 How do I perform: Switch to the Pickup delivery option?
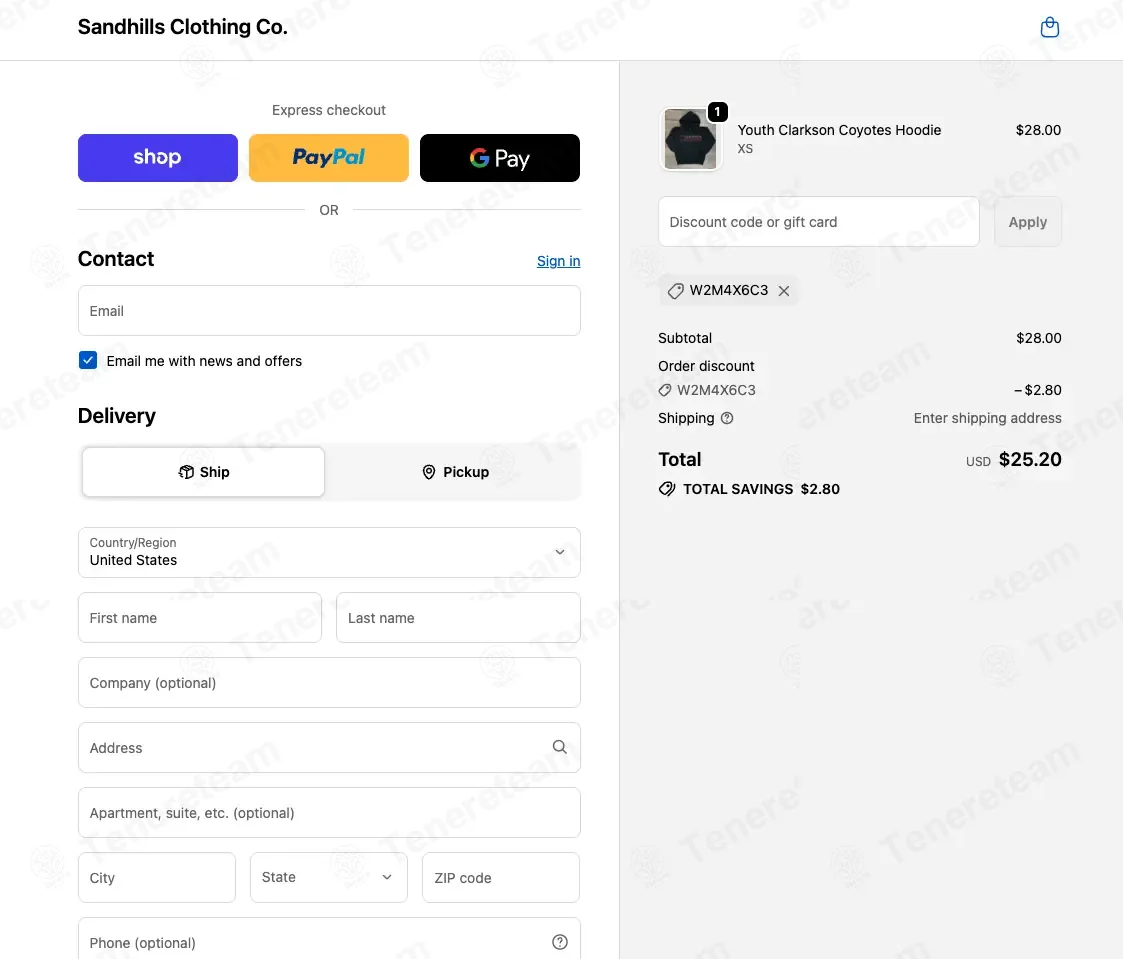click(455, 472)
